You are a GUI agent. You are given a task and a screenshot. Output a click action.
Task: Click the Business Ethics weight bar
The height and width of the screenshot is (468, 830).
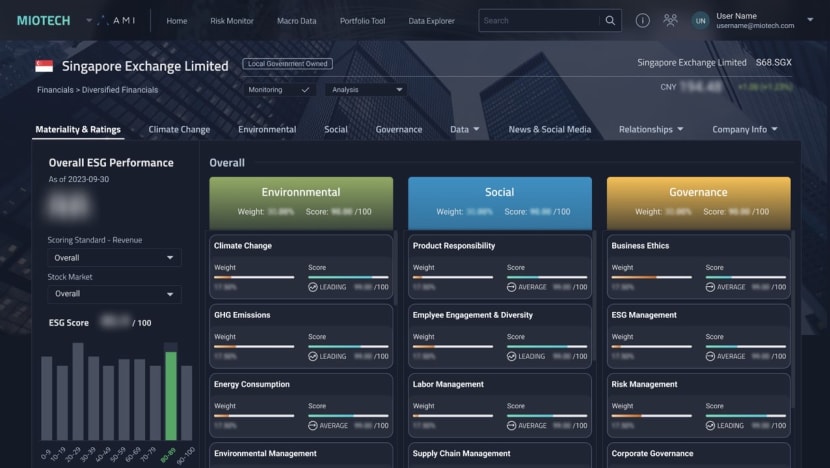point(651,277)
